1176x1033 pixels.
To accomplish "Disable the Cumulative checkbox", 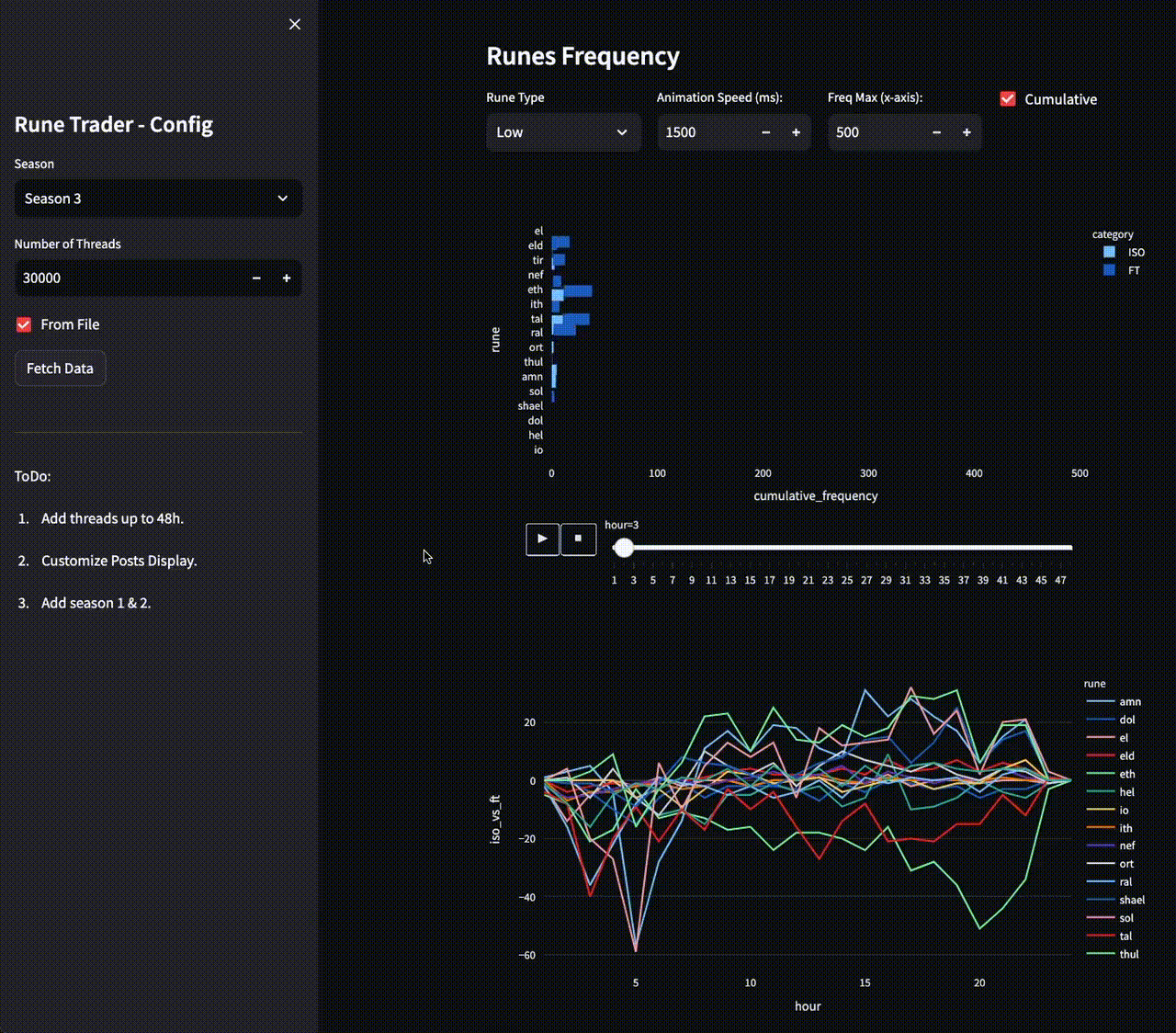I will 1008,99.
